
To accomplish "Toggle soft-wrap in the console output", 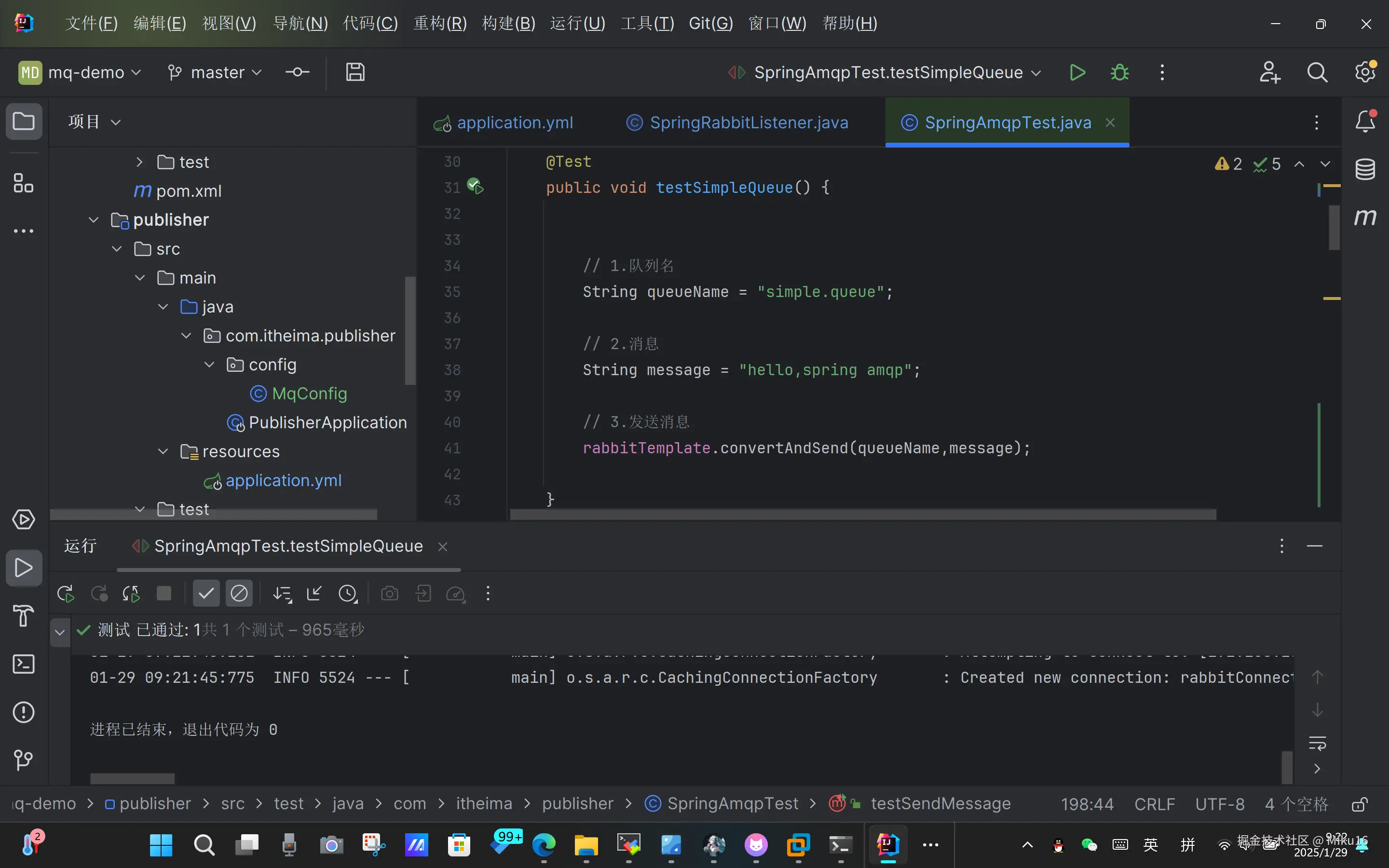I will [x=1317, y=743].
